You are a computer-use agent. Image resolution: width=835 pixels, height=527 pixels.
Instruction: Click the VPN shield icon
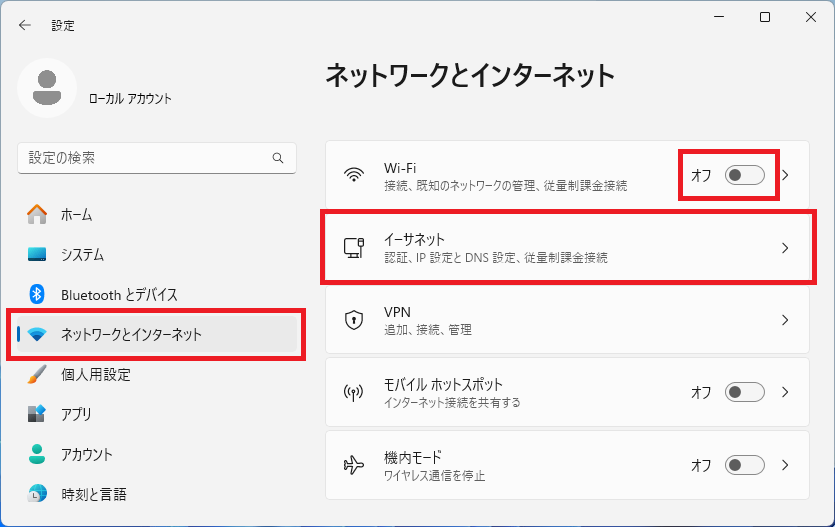pos(354,320)
